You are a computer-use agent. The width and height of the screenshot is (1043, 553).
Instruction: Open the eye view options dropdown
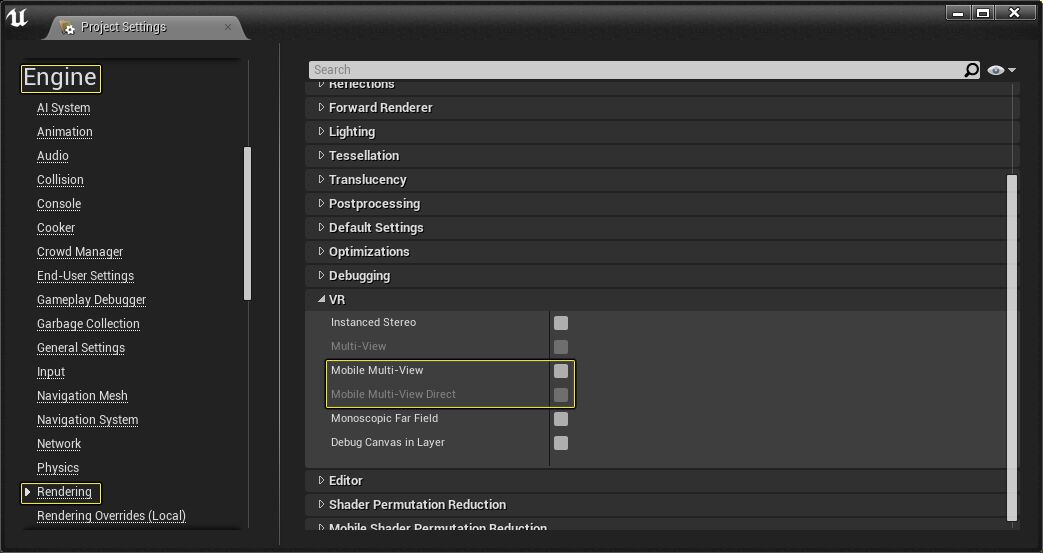click(x=1002, y=70)
